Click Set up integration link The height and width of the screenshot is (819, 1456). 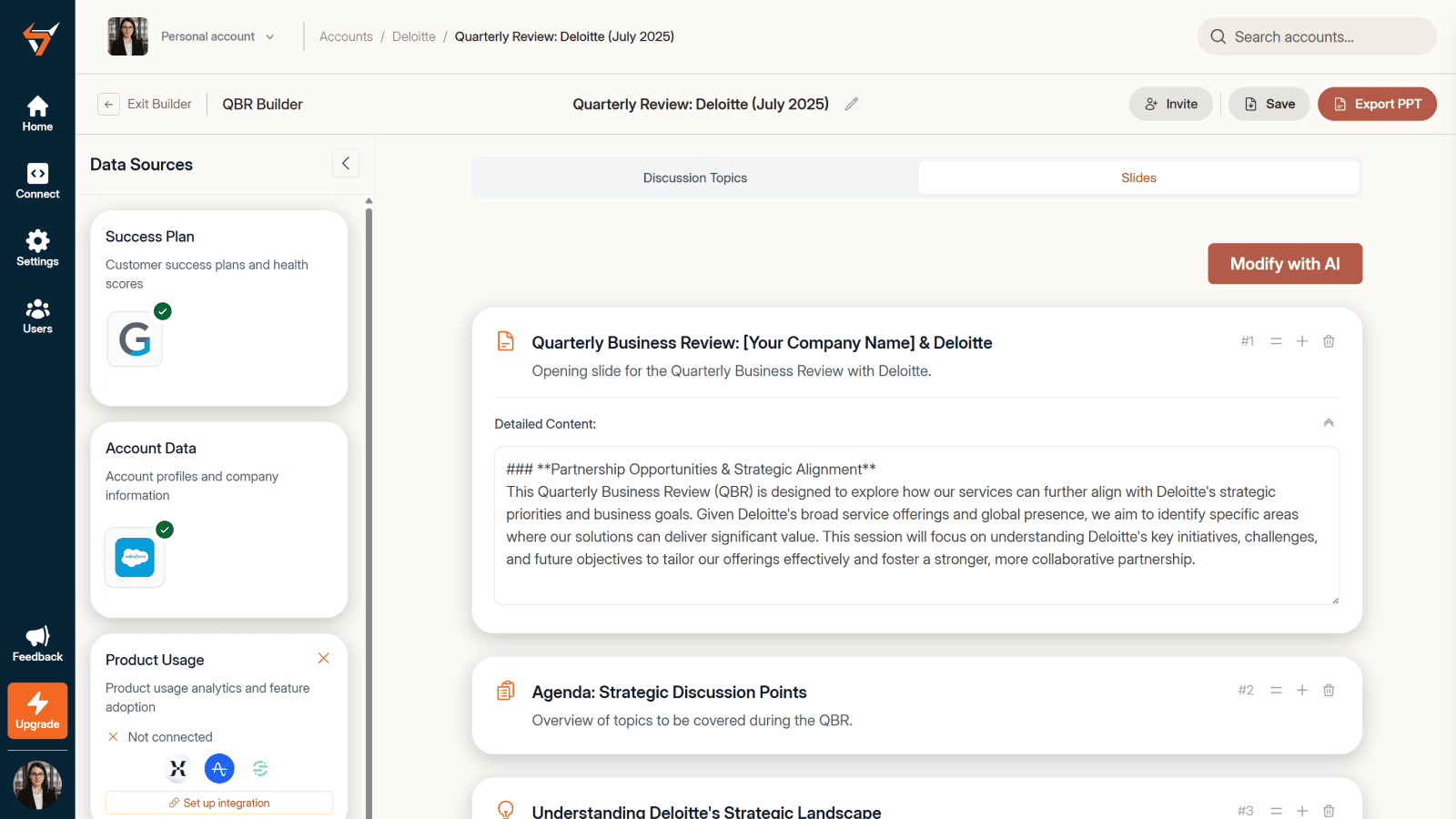click(219, 803)
